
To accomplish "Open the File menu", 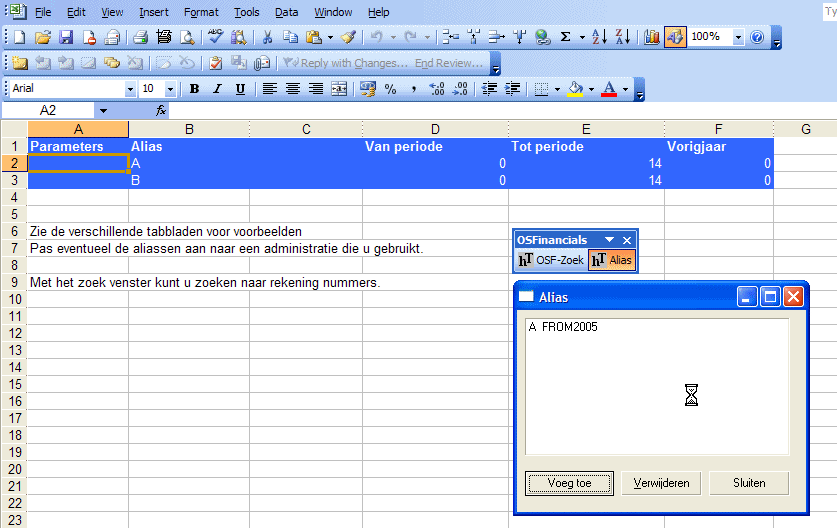I will (x=43, y=12).
